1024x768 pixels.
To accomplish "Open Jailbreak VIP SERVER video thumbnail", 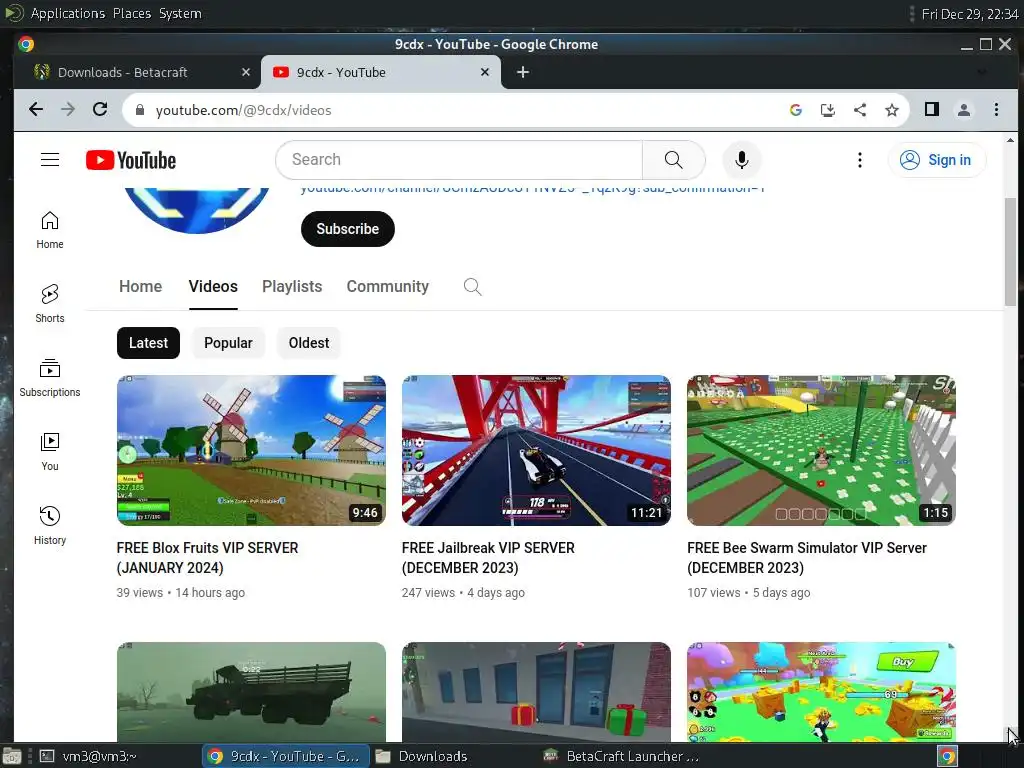I will point(536,450).
